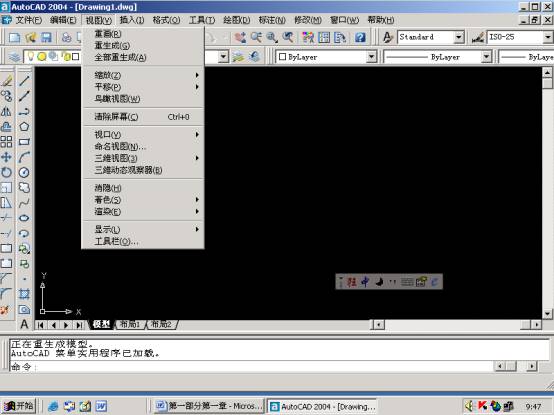554x415 pixels.
Task: Open the Properties palette icon
Action: (308, 37)
